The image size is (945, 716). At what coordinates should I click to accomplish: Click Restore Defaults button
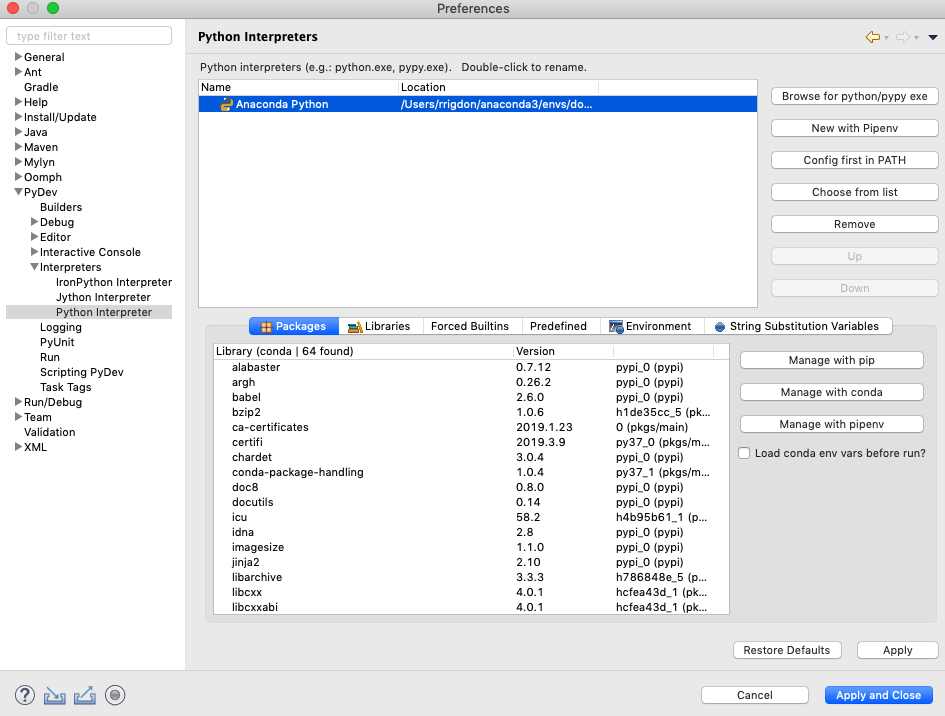pos(787,650)
